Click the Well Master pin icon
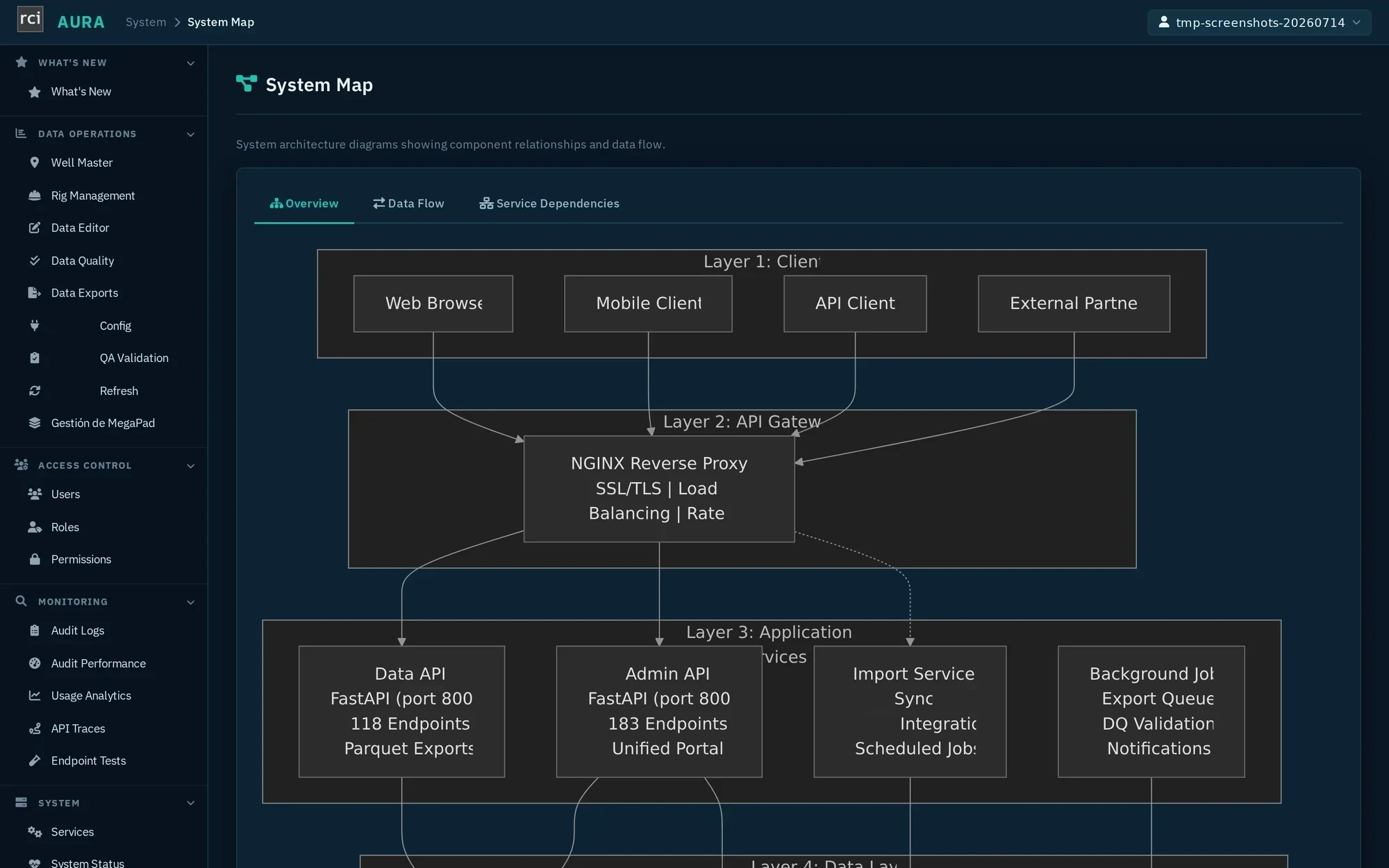Screen dimensions: 1389x868 [x=35, y=162]
